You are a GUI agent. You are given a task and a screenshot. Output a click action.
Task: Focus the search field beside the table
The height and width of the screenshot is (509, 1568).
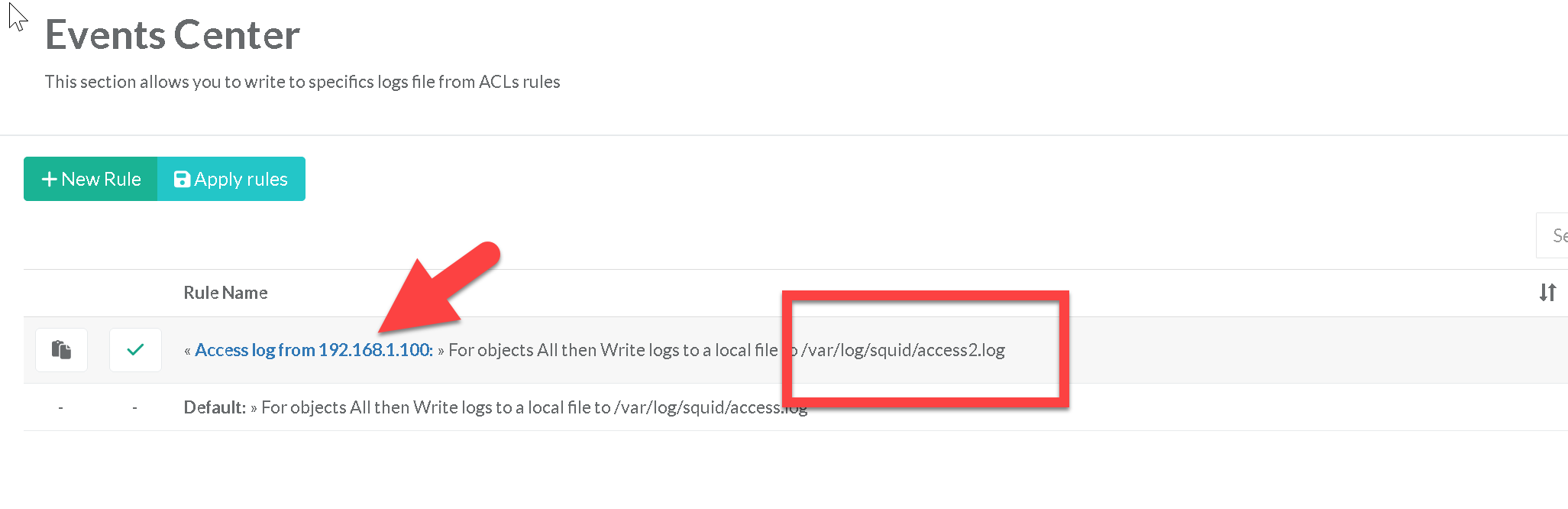1553,236
